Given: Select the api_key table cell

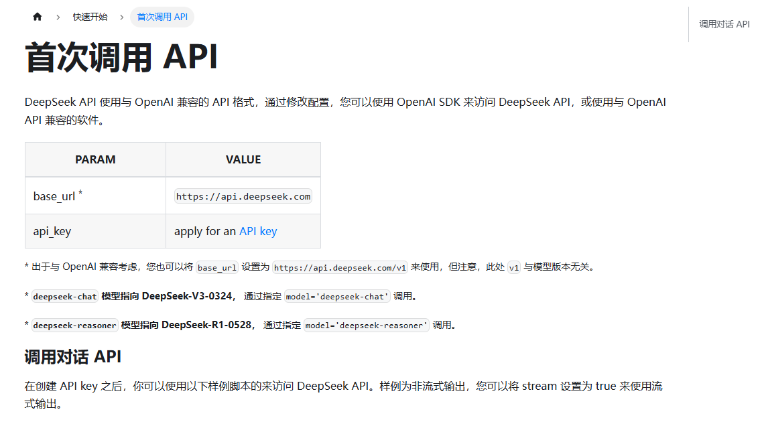Looking at the screenshot, I should tap(95, 231).
